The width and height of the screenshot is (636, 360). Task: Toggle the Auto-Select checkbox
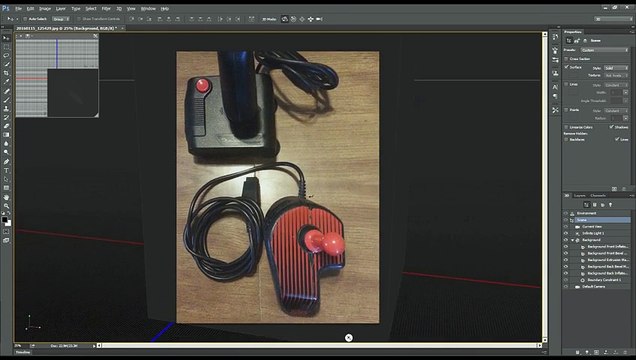[25, 19]
